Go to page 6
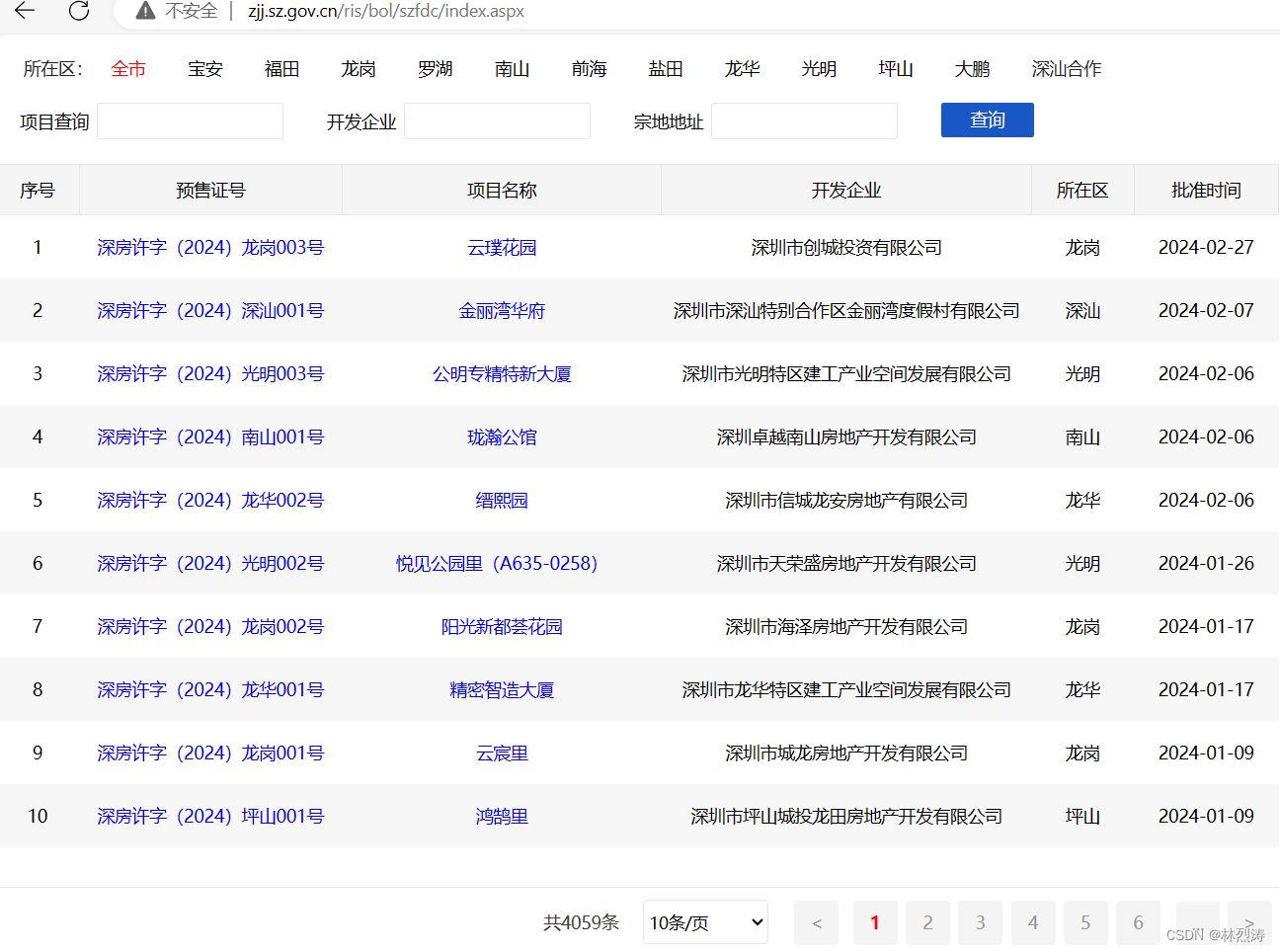This screenshot has height=952, width=1280. (x=1138, y=922)
